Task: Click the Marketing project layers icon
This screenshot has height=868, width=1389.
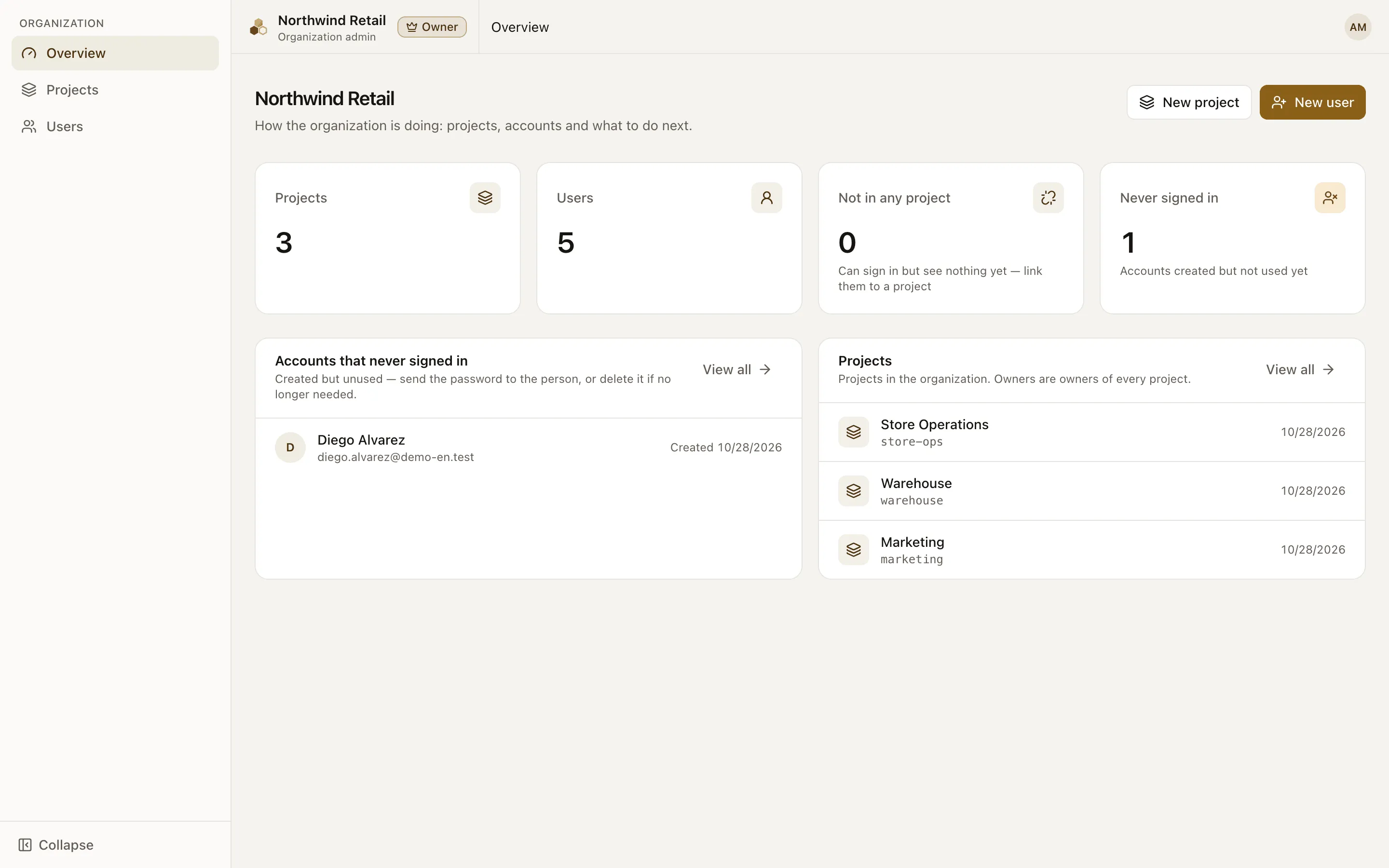Action: 854,550
